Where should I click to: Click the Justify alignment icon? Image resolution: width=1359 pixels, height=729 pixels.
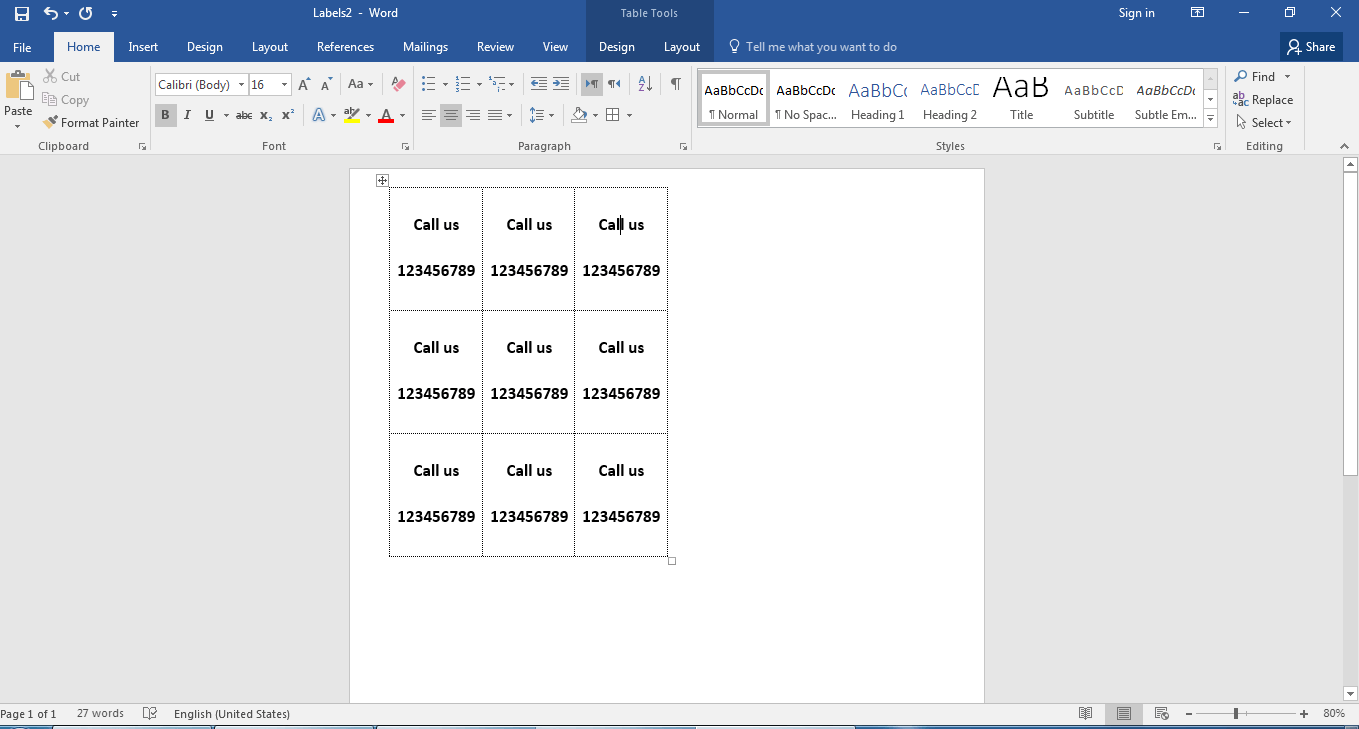495,115
